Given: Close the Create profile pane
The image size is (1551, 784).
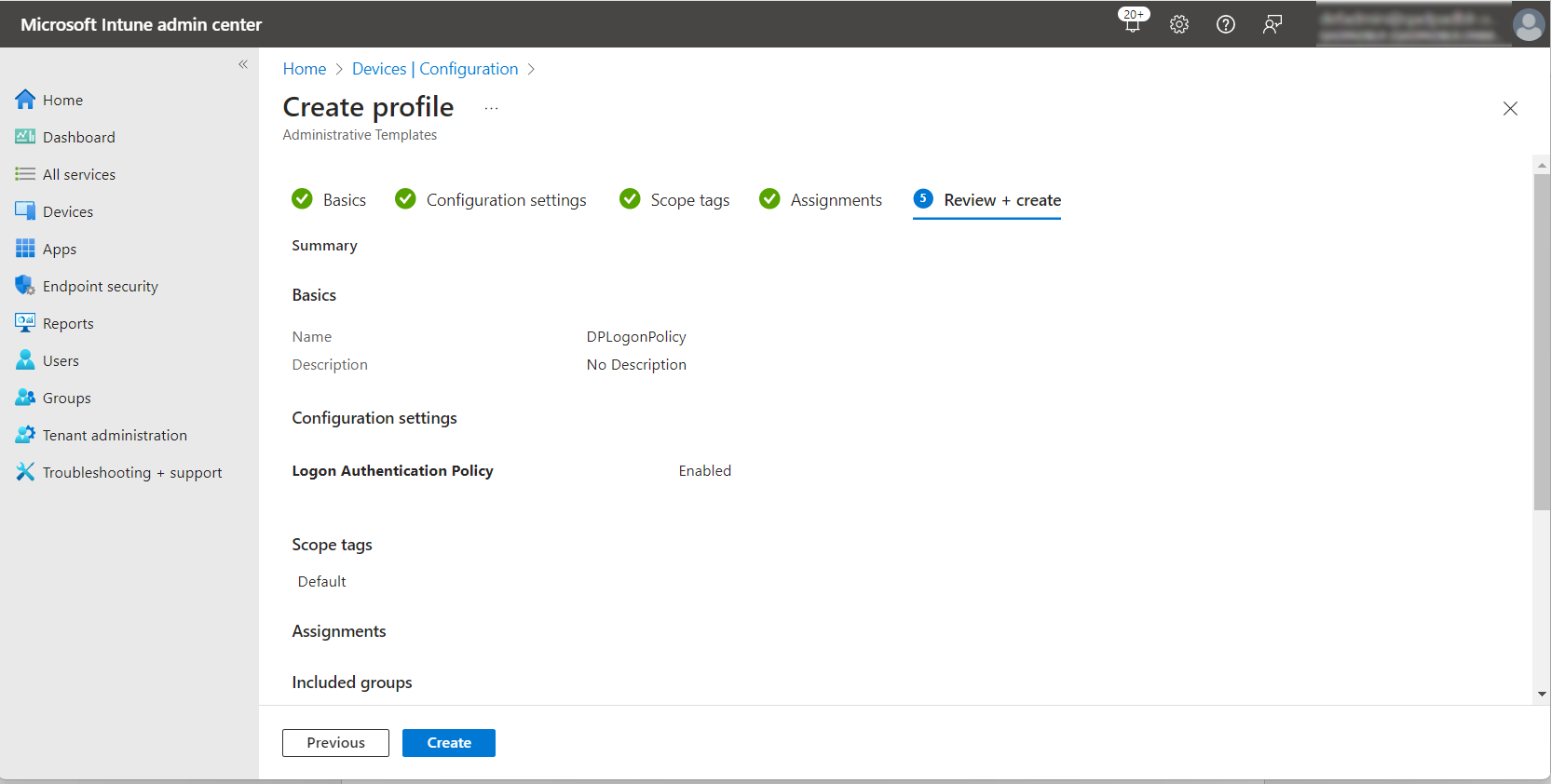Looking at the screenshot, I should point(1510,109).
